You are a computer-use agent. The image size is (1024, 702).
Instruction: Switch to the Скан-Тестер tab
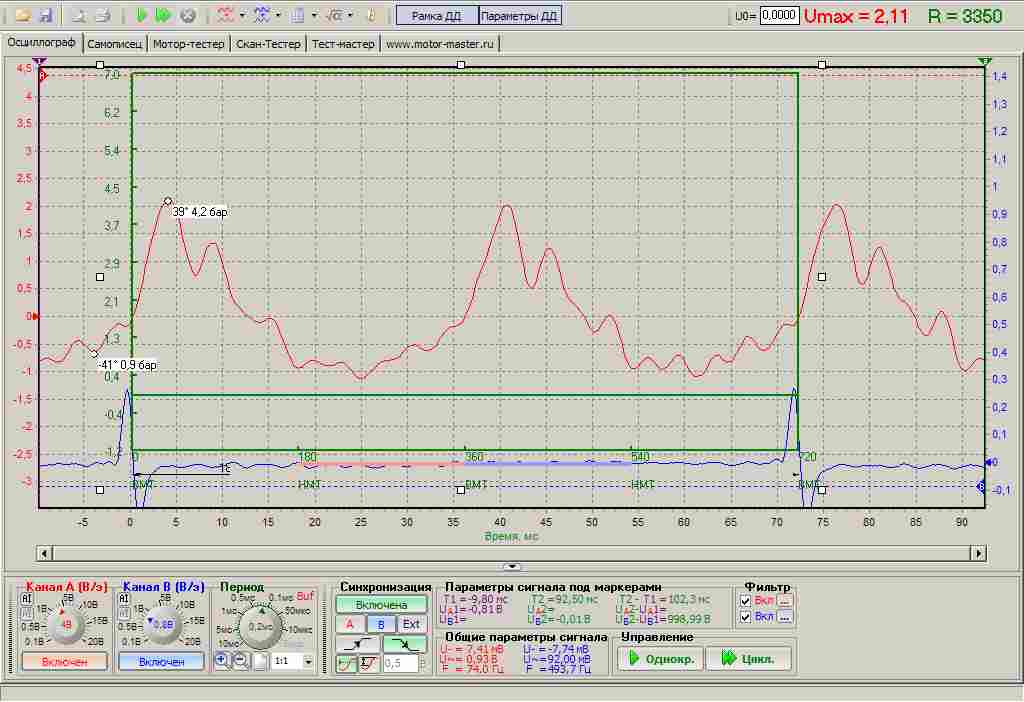coord(268,44)
